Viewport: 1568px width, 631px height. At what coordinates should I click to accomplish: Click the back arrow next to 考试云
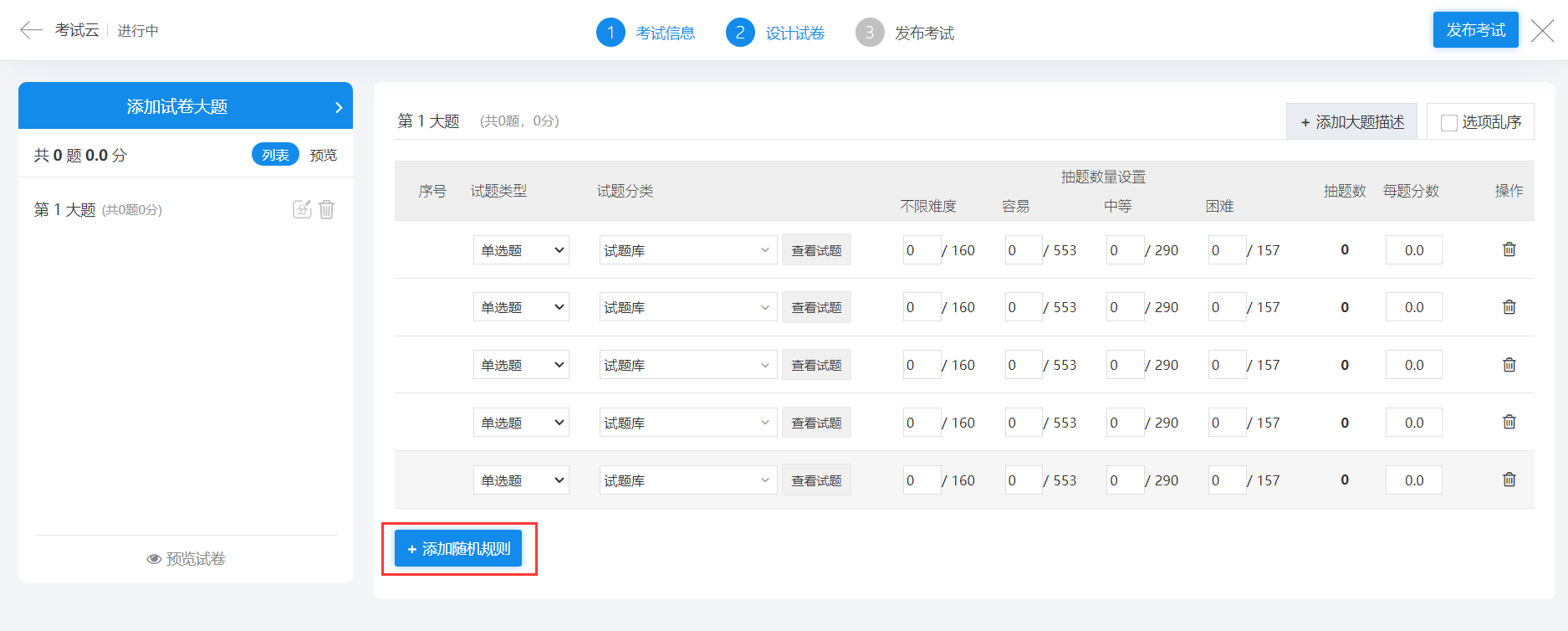(31, 30)
